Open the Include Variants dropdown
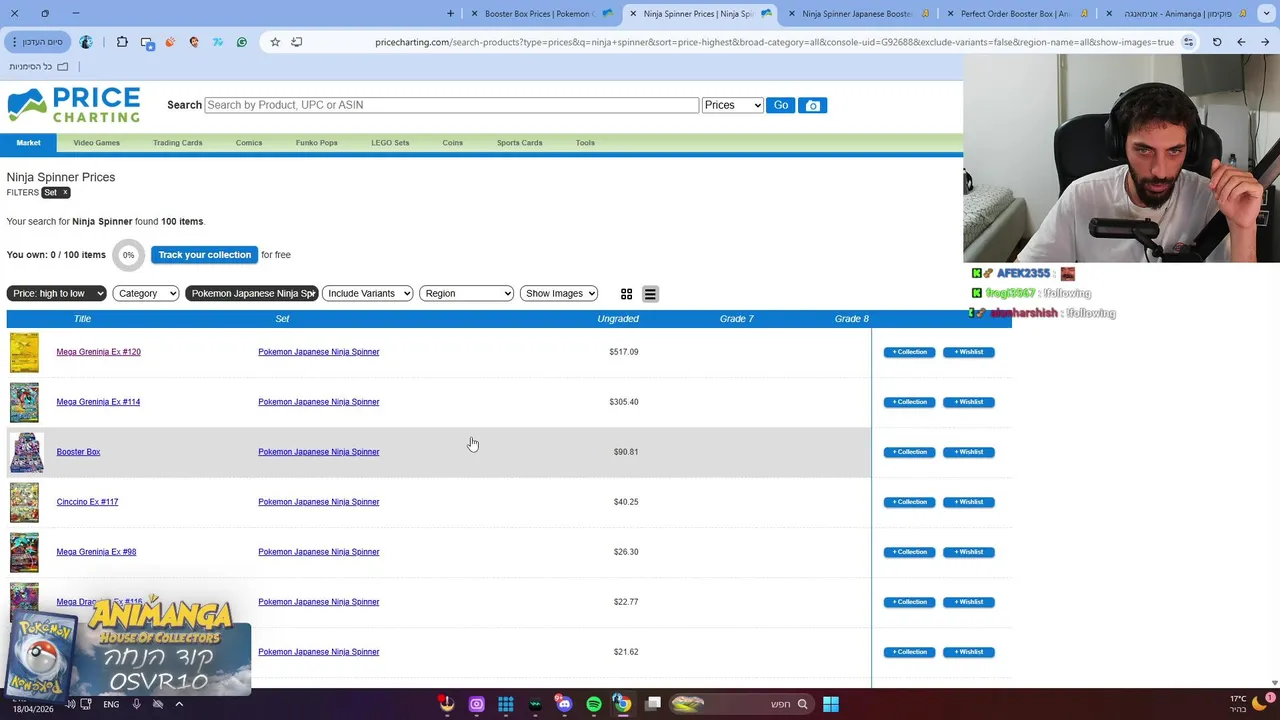The image size is (1280, 720). (368, 293)
